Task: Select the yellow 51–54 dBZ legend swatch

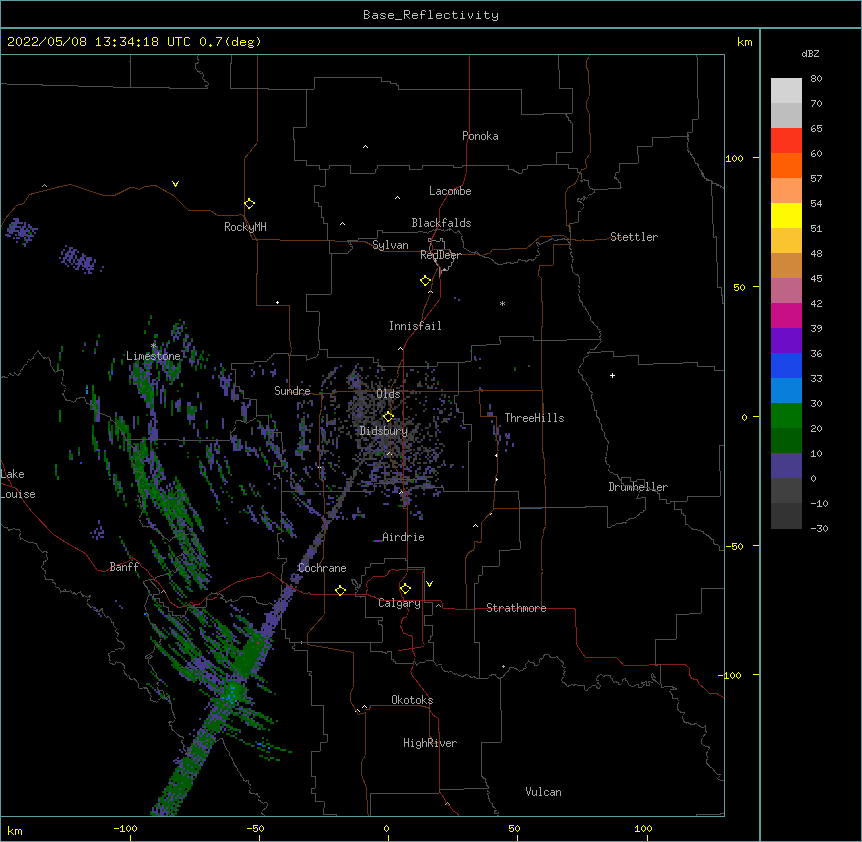Action: pyautogui.click(x=786, y=215)
